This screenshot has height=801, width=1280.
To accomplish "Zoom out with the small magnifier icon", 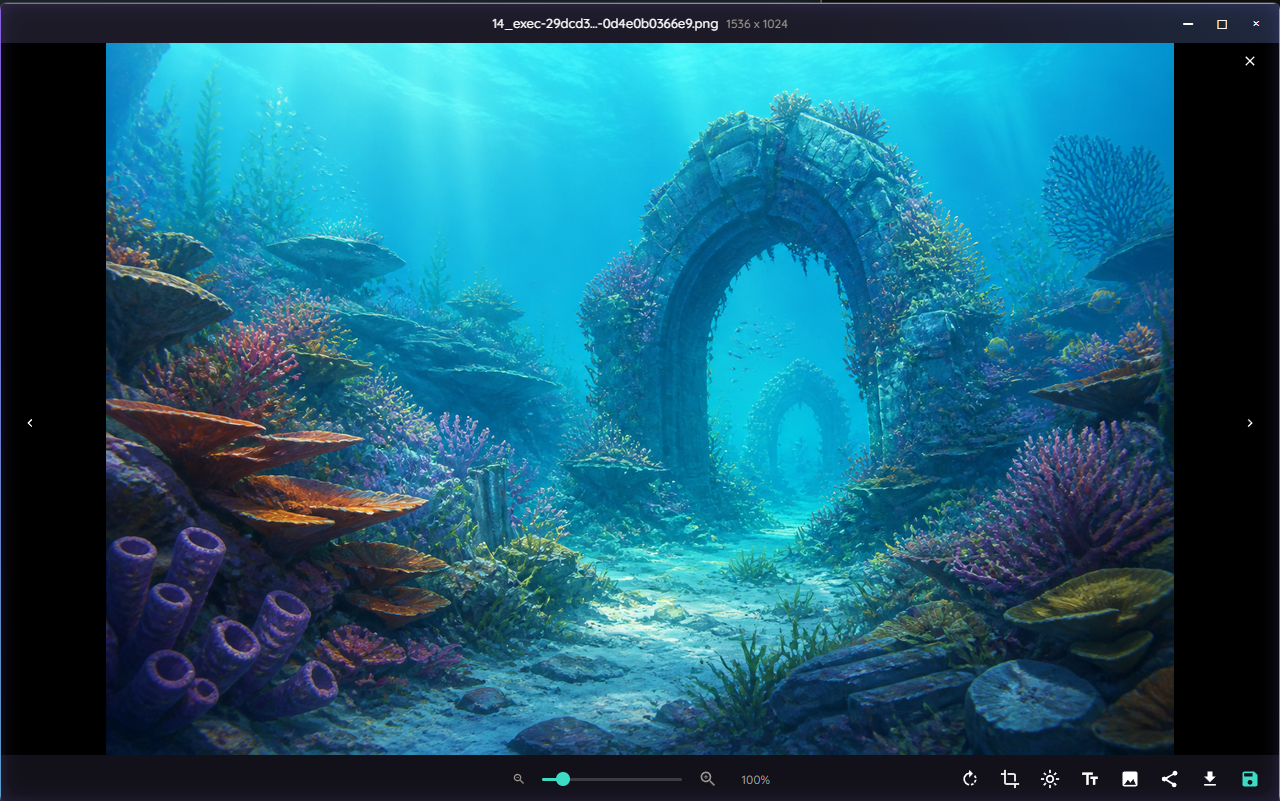I will click(x=518, y=779).
